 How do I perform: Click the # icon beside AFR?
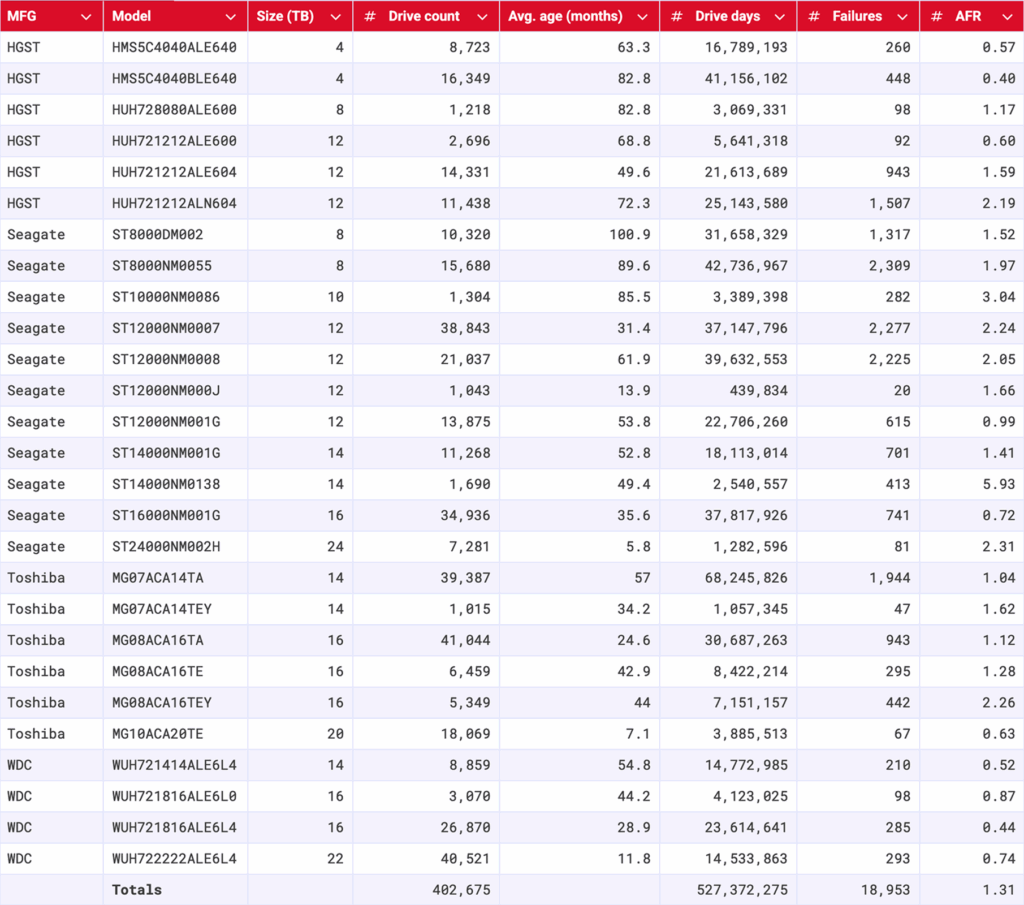pyautogui.click(x=937, y=15)
